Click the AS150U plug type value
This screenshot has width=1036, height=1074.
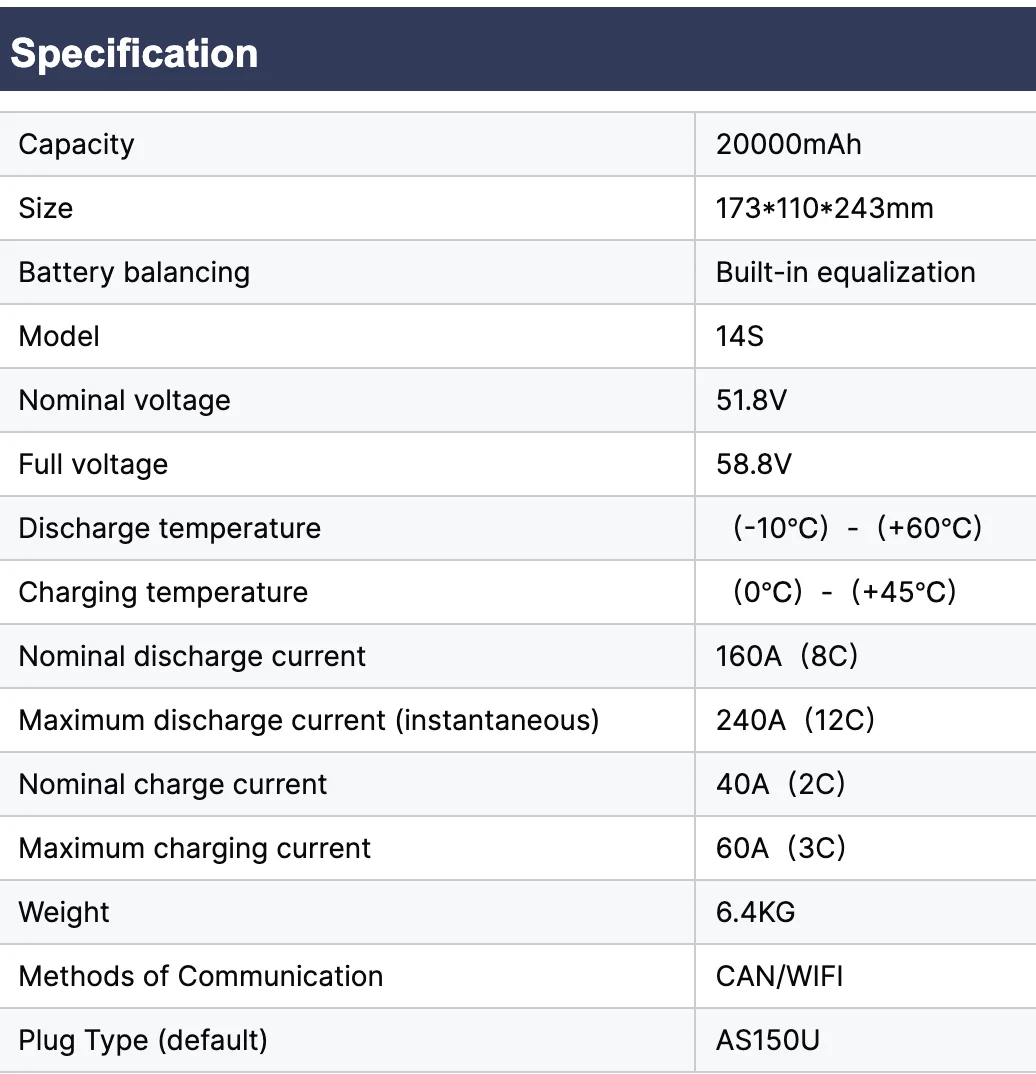767,1040
